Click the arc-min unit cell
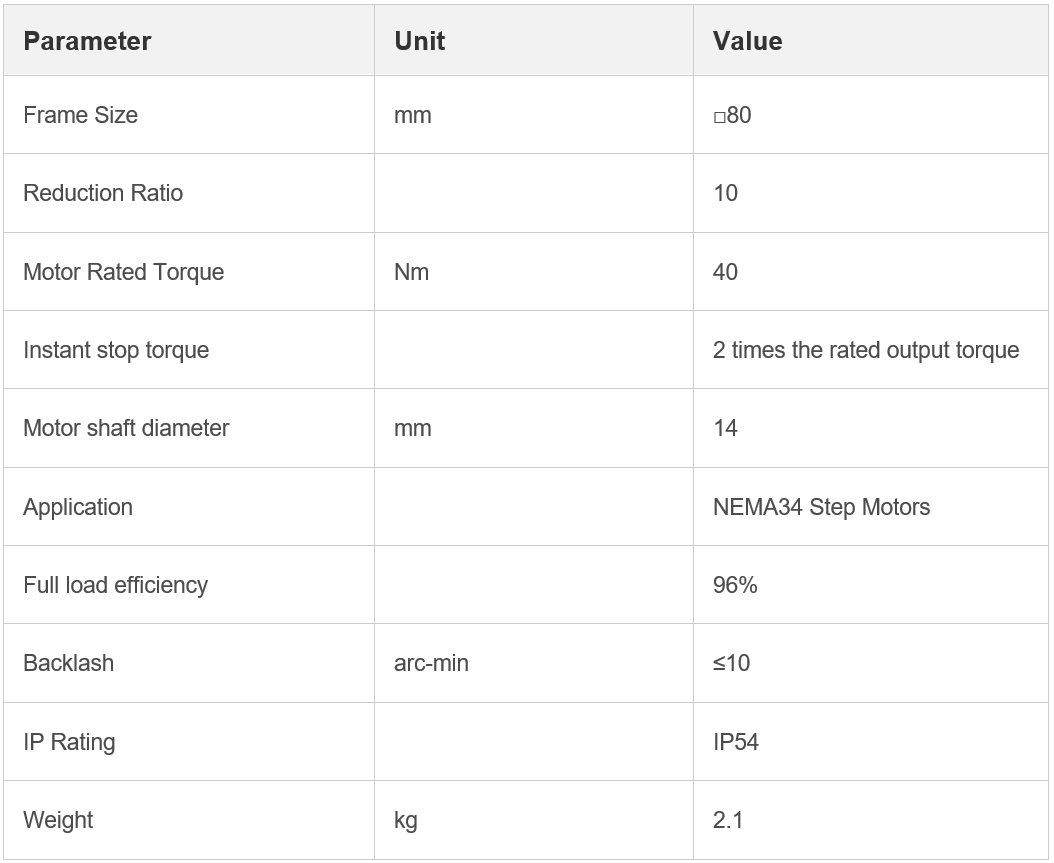This screenshot has width=1054, height=863. click(x=431, y=663)
